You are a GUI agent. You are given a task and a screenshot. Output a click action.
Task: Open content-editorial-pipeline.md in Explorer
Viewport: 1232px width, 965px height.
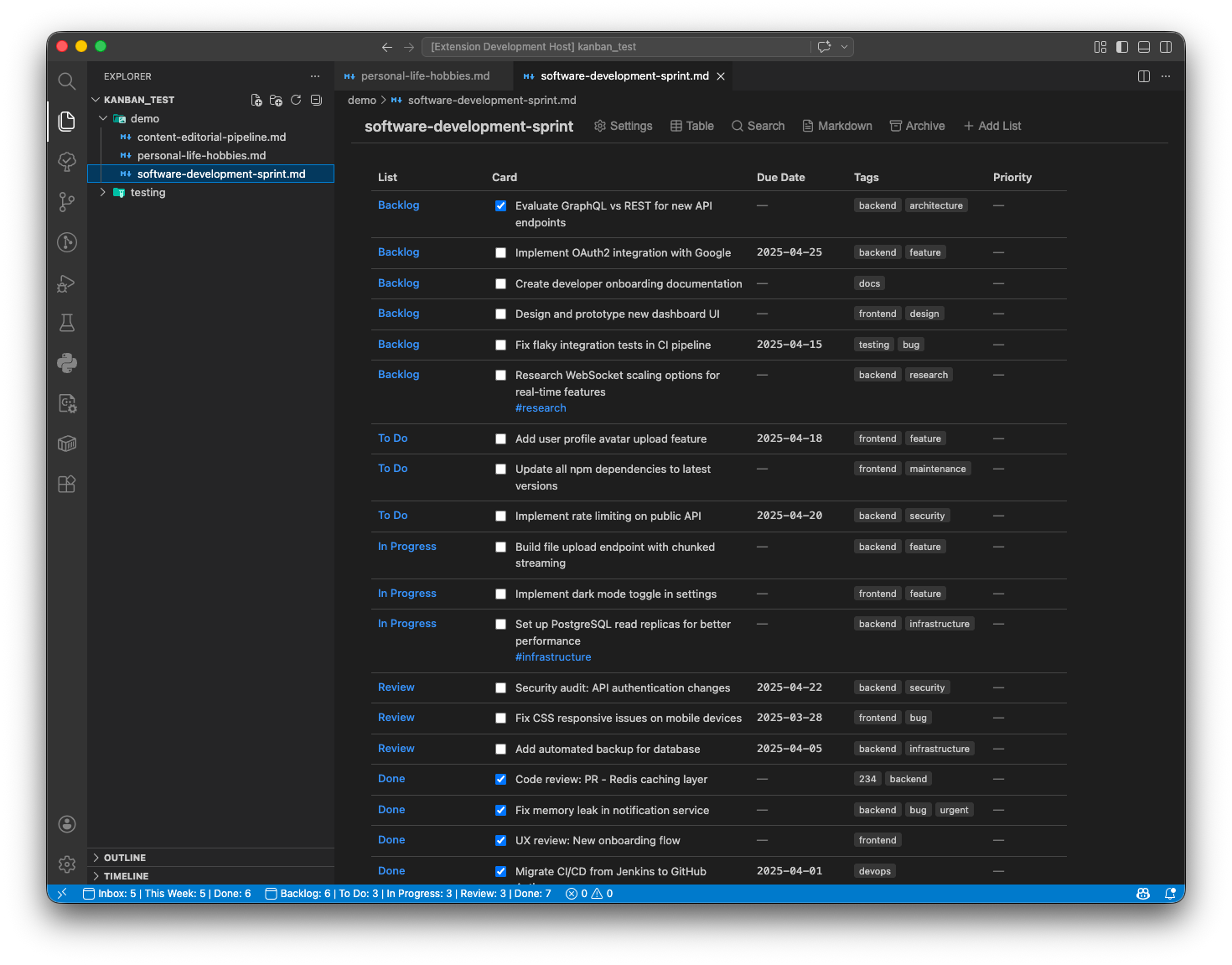pos(211,137)
